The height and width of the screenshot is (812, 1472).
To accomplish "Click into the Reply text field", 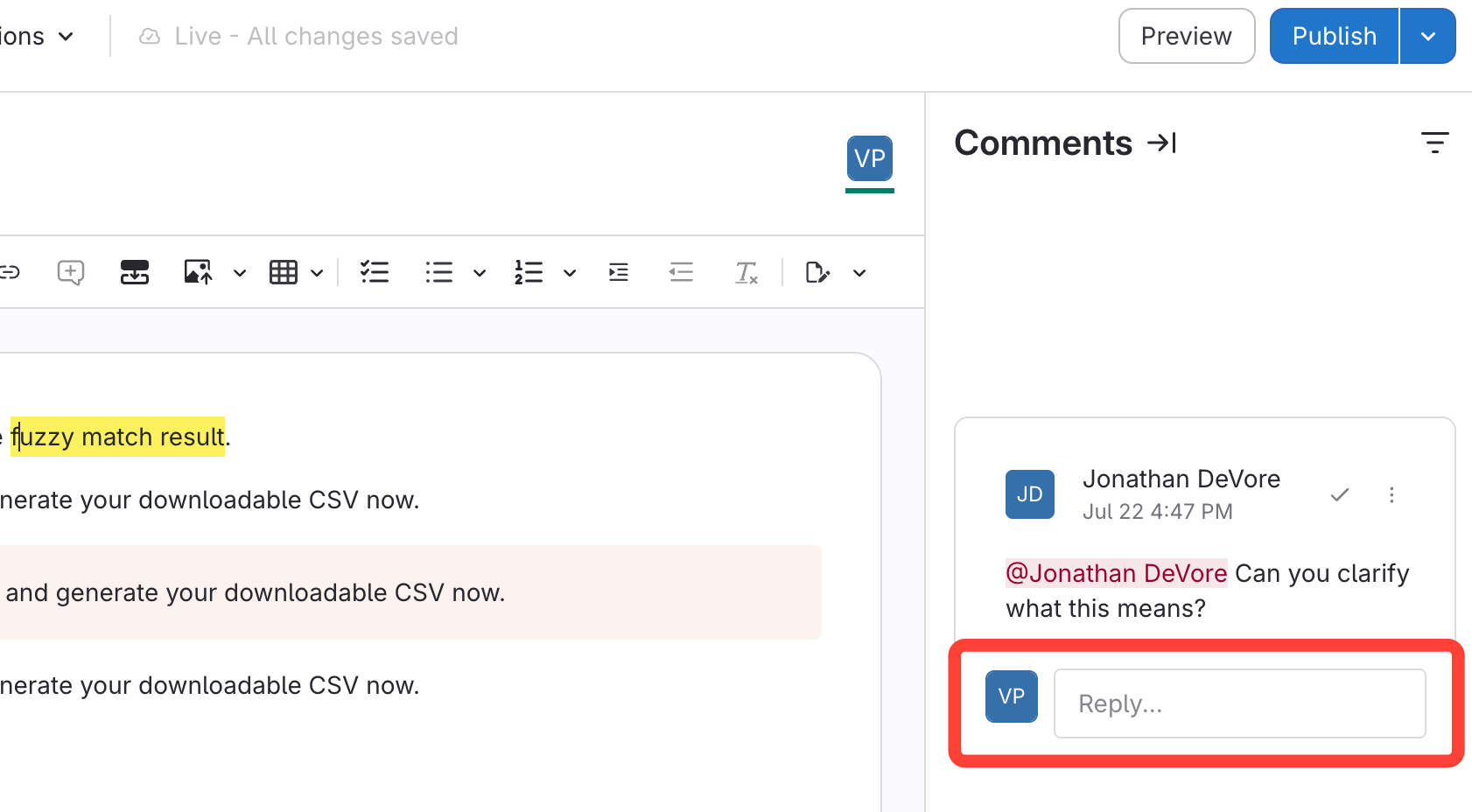I will tap(1239, 703).
